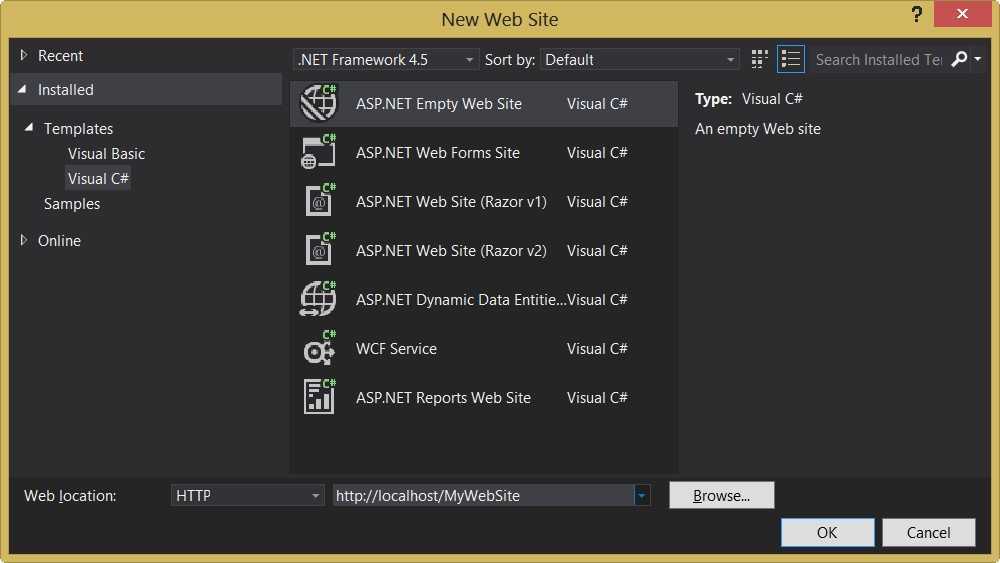Expand the Recent section
1000x563 pixels.
point(24,56)
